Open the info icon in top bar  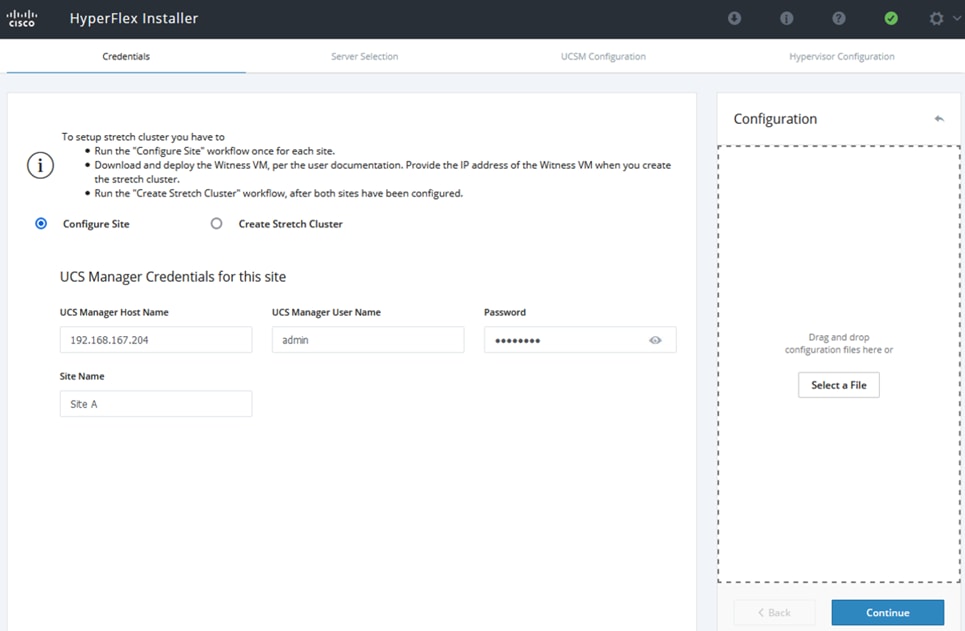(786, 18)
